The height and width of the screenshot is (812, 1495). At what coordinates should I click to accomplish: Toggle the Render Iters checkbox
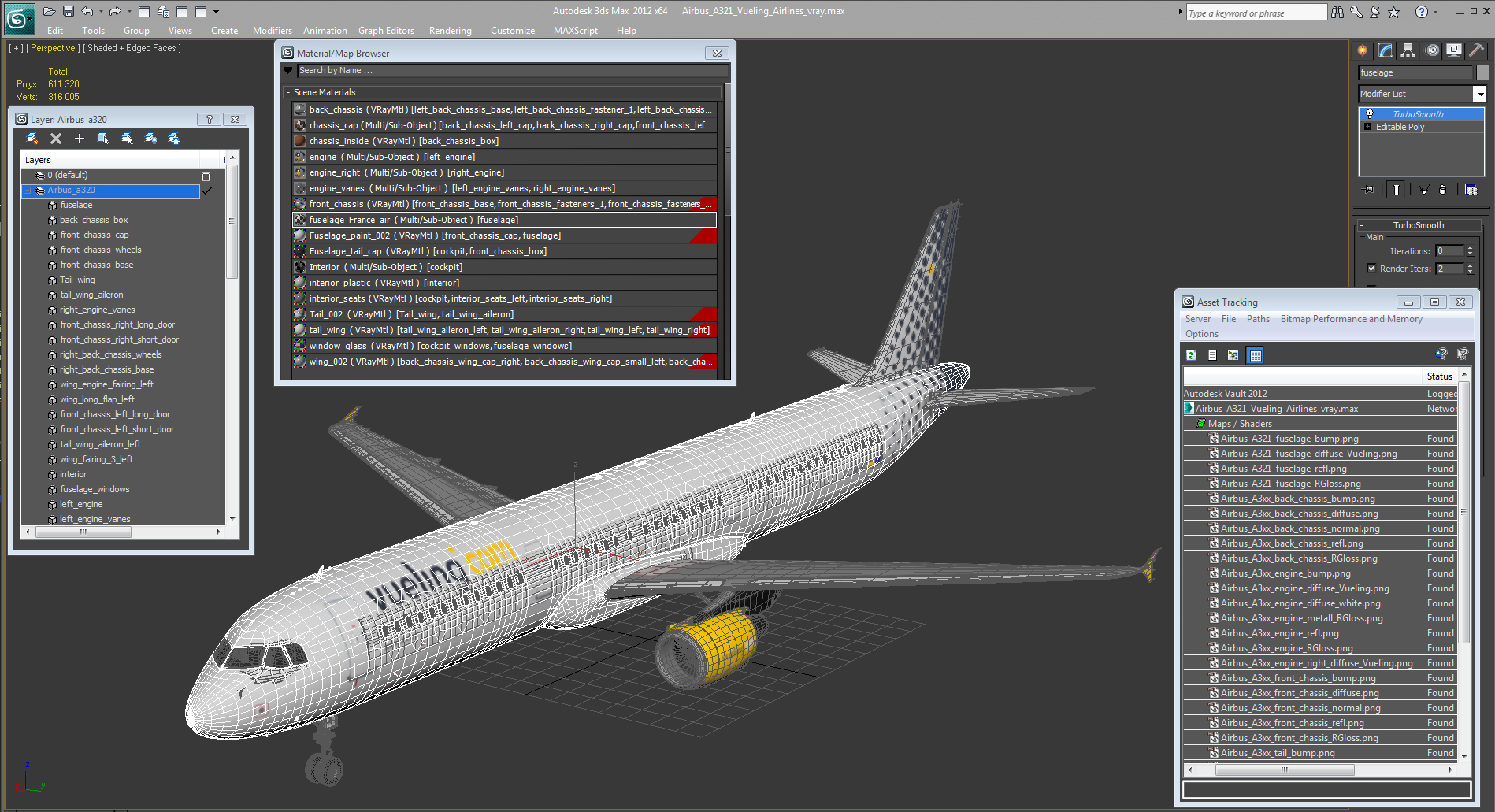point(1371,269)
